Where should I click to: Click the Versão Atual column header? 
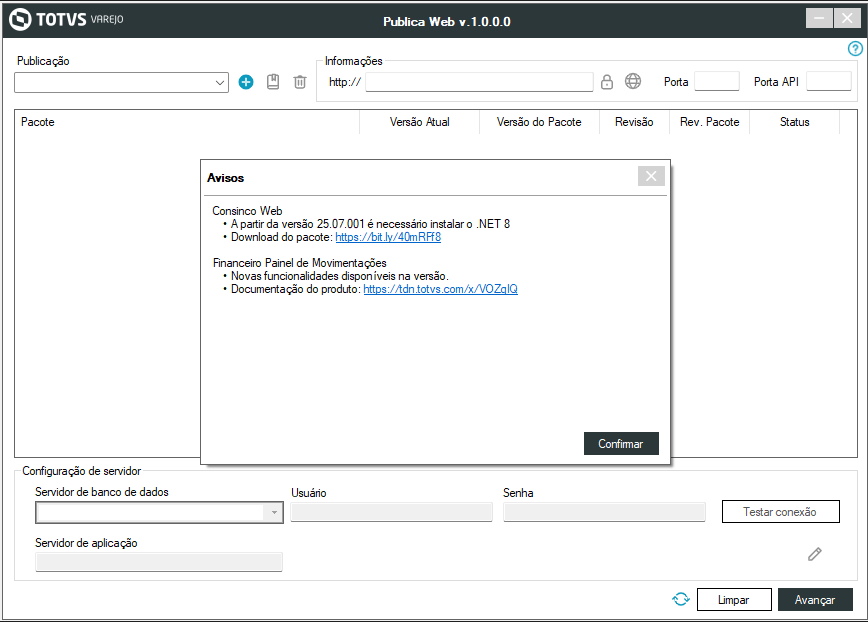[x=420, y=122]
